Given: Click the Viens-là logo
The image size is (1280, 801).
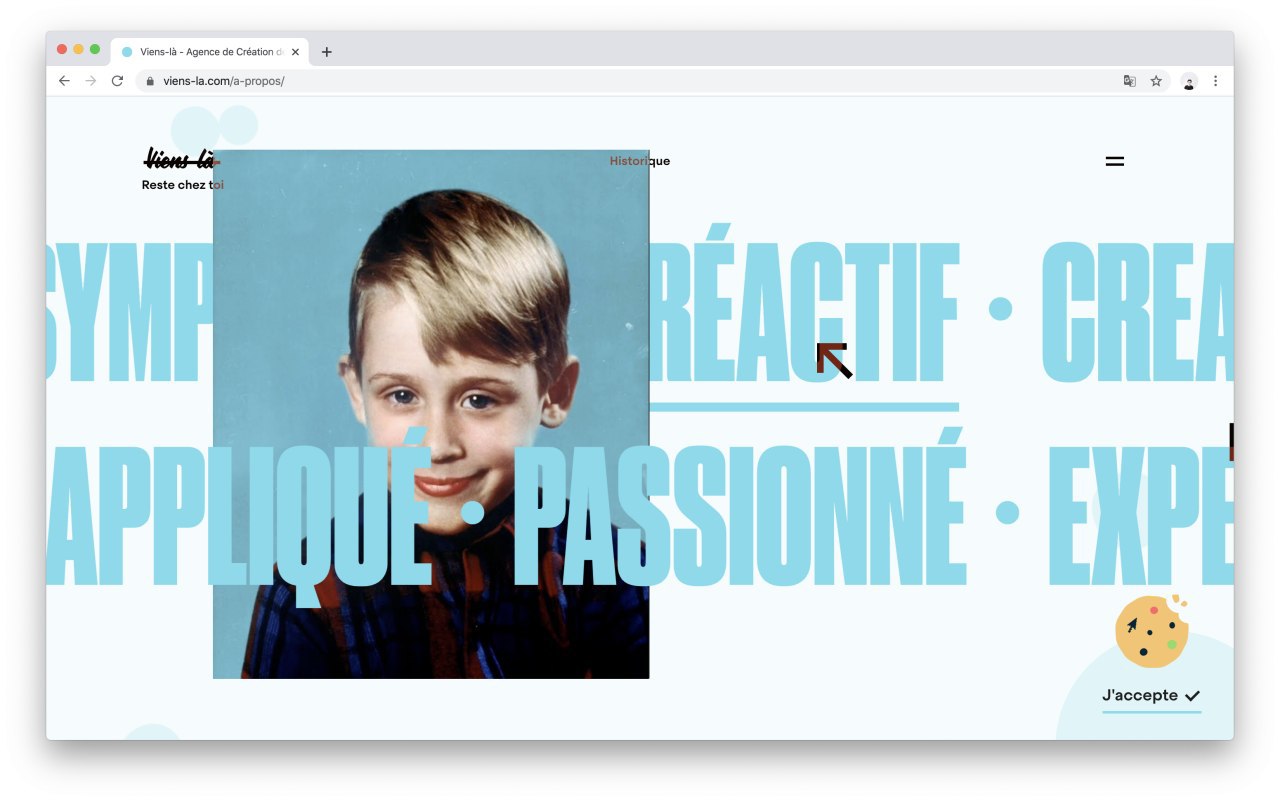Looking at the screenshot, I should tap(182, 159).
